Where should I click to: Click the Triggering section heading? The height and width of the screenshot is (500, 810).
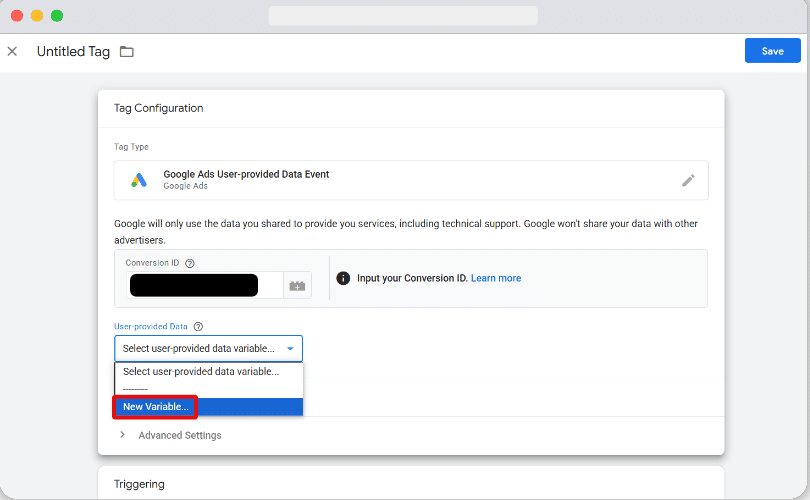(x=139, y=484)
